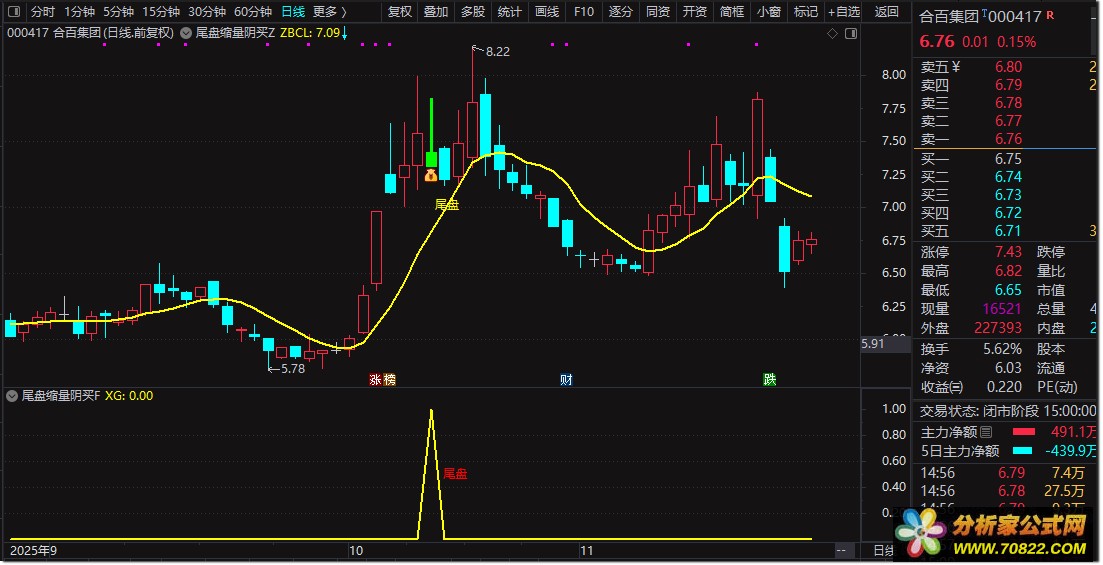Screen dimensions: 1103x565
Task: Expand the 尾盘缩量阴买F indicator dropdown
Action: (x=11, y=396)
